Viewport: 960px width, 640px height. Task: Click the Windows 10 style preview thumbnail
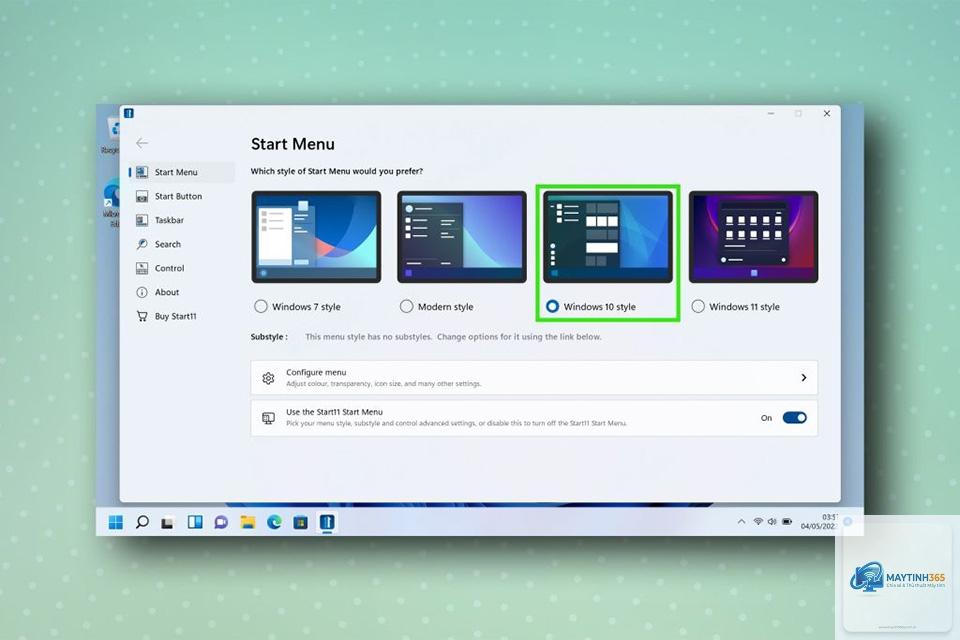607,236
